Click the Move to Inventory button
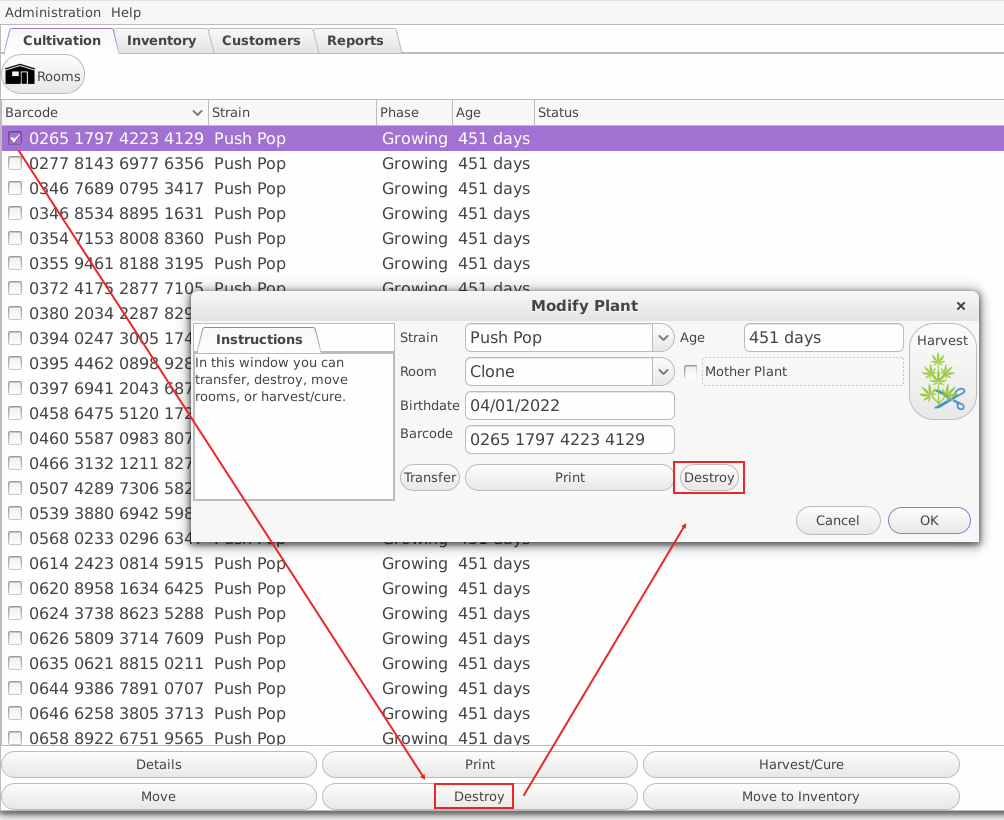 (800, 797)
